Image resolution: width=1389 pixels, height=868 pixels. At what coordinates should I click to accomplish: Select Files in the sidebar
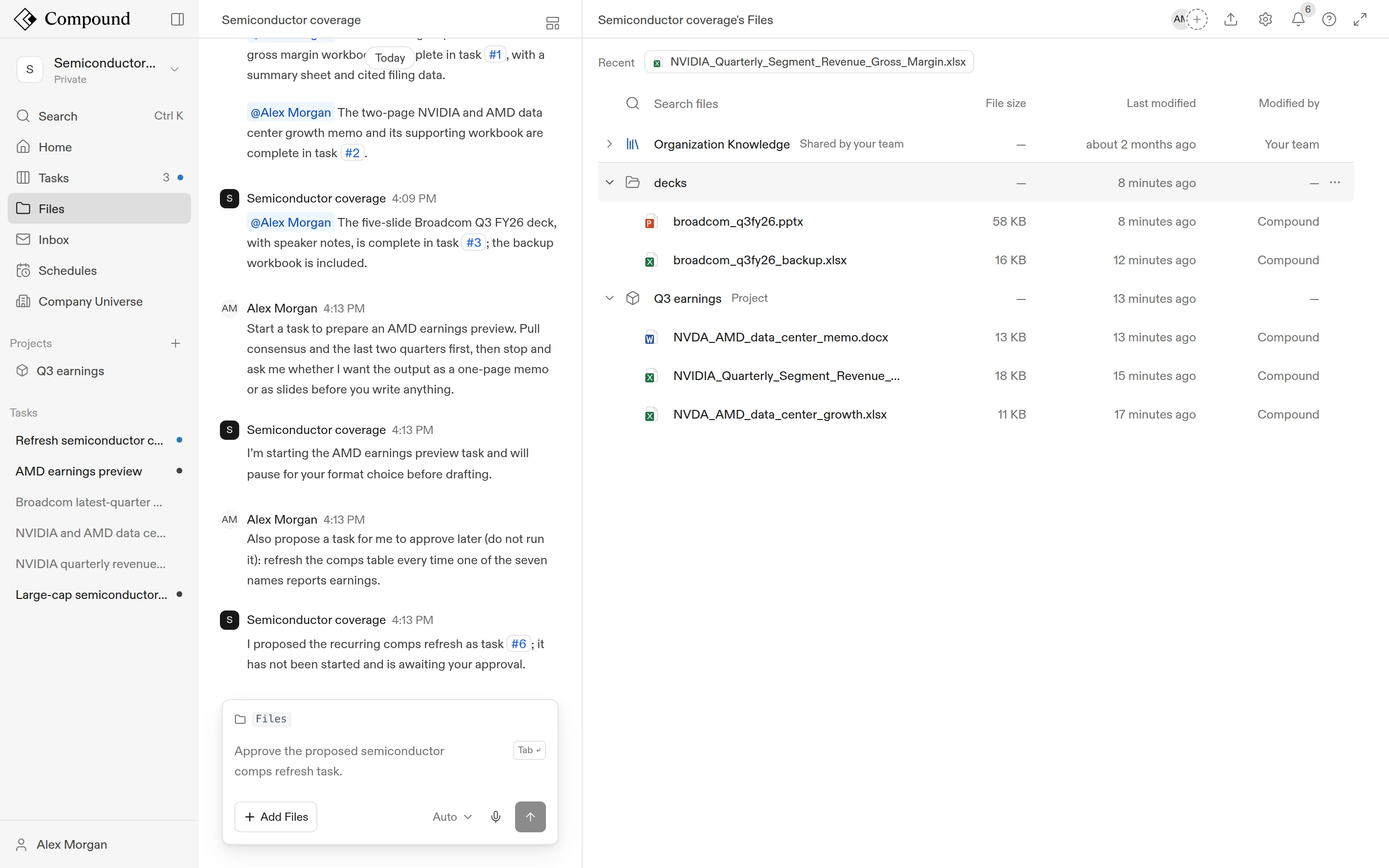(99, 208)
